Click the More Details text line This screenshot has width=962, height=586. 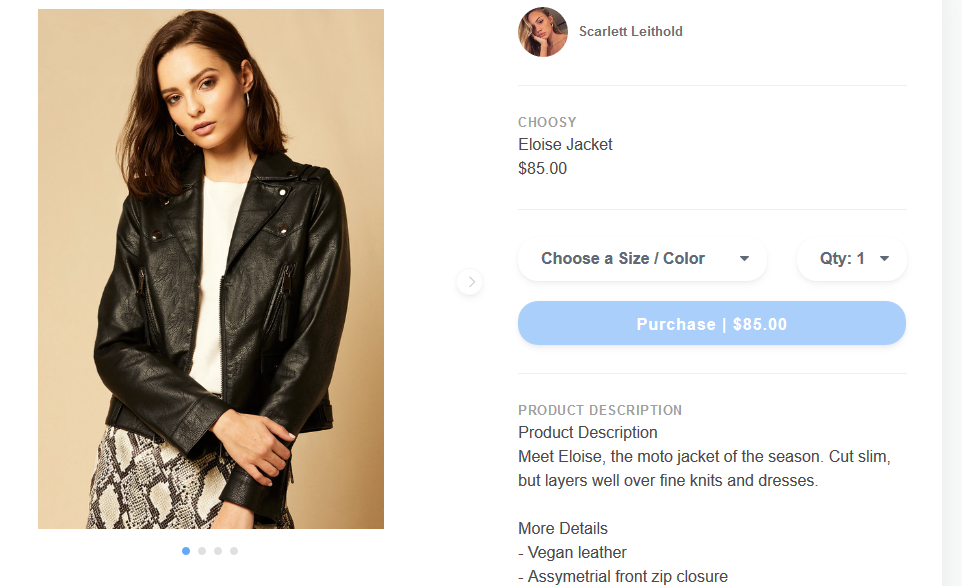click(563, 528)
